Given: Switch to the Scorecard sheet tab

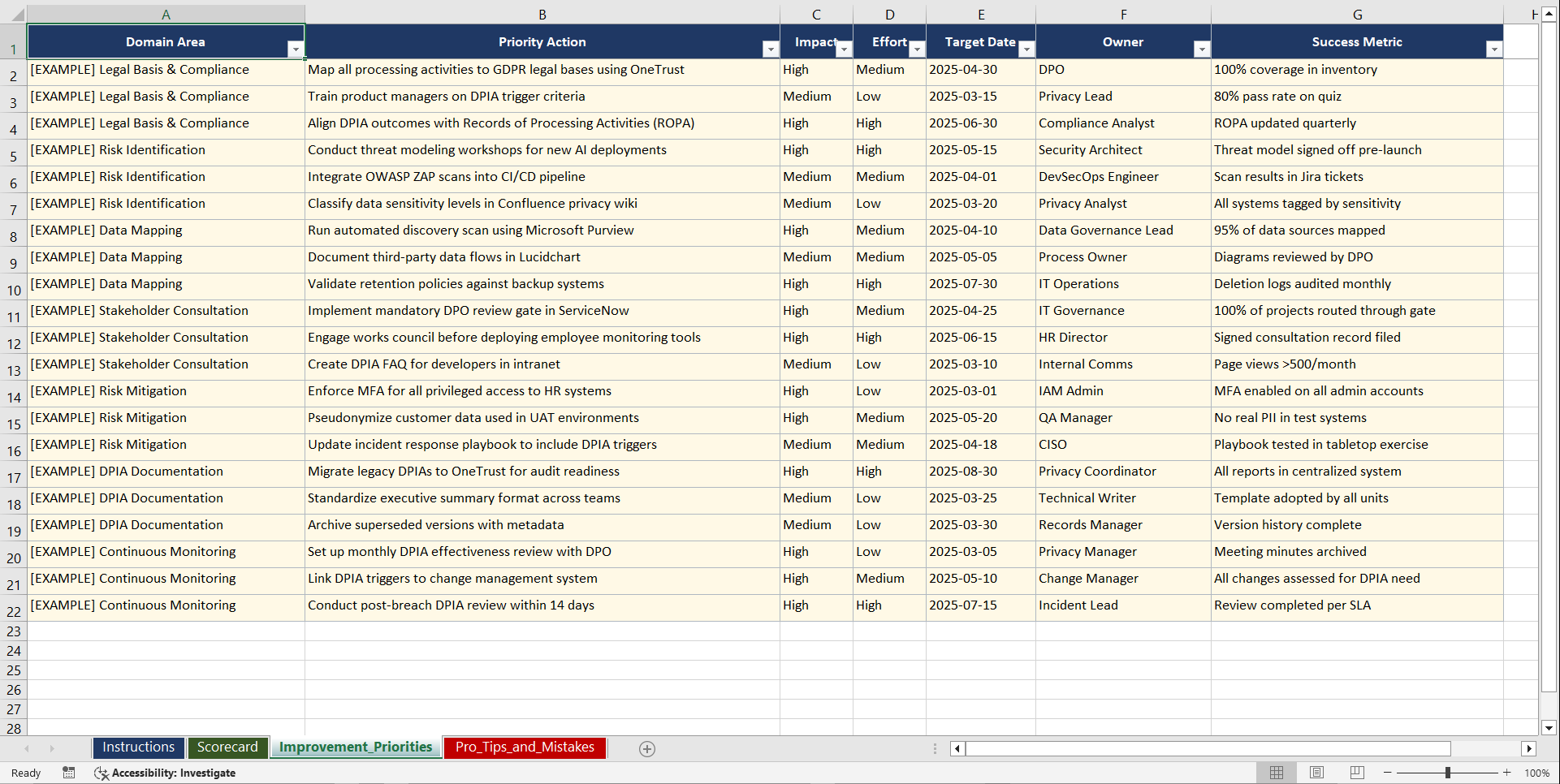Looking at the screenshot, I should 228,747.
